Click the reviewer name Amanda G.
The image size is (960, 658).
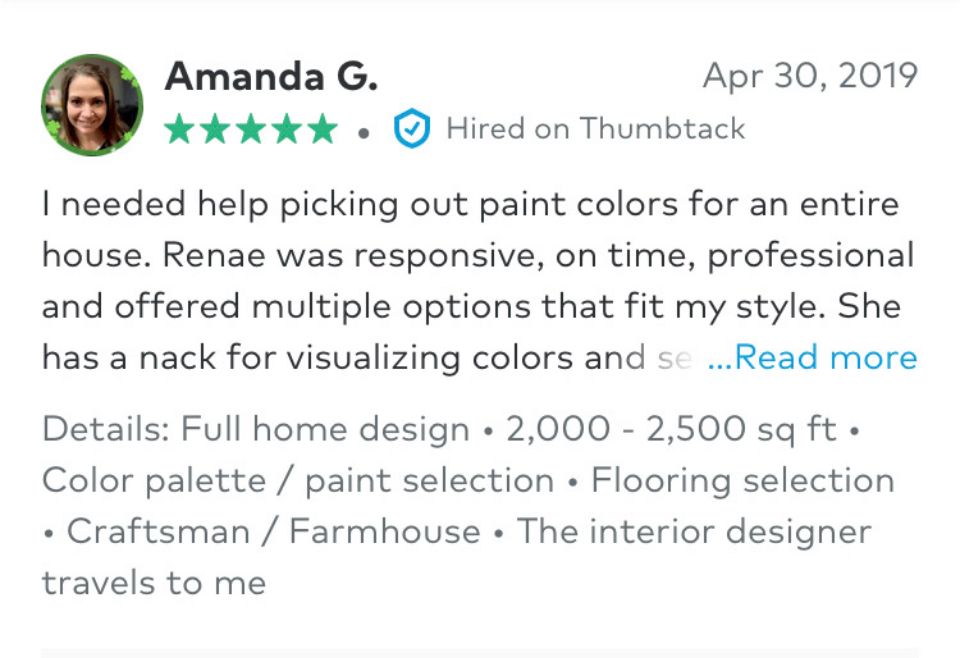[x=271, y=77]
